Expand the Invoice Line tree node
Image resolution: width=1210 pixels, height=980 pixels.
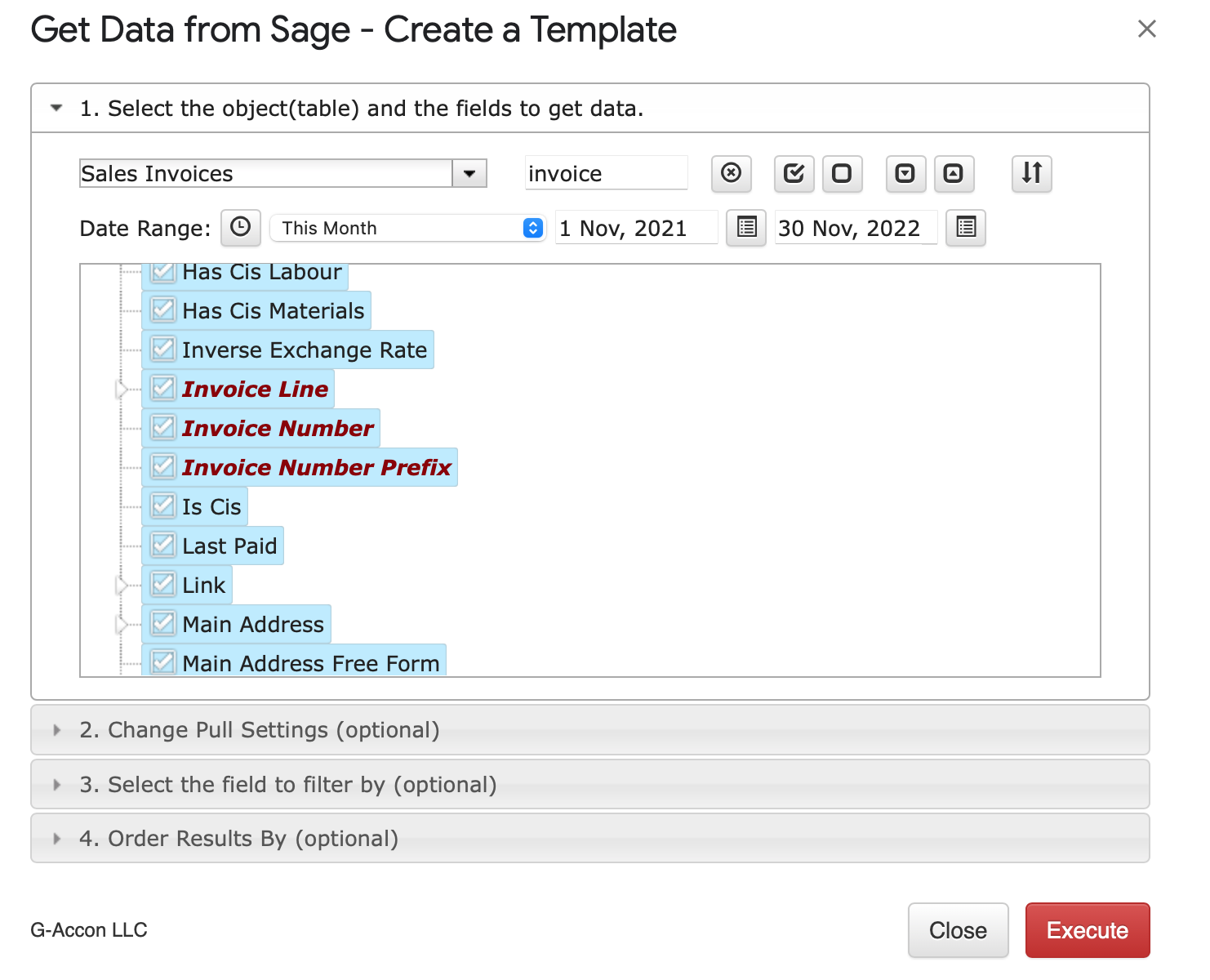coord(122,390)
